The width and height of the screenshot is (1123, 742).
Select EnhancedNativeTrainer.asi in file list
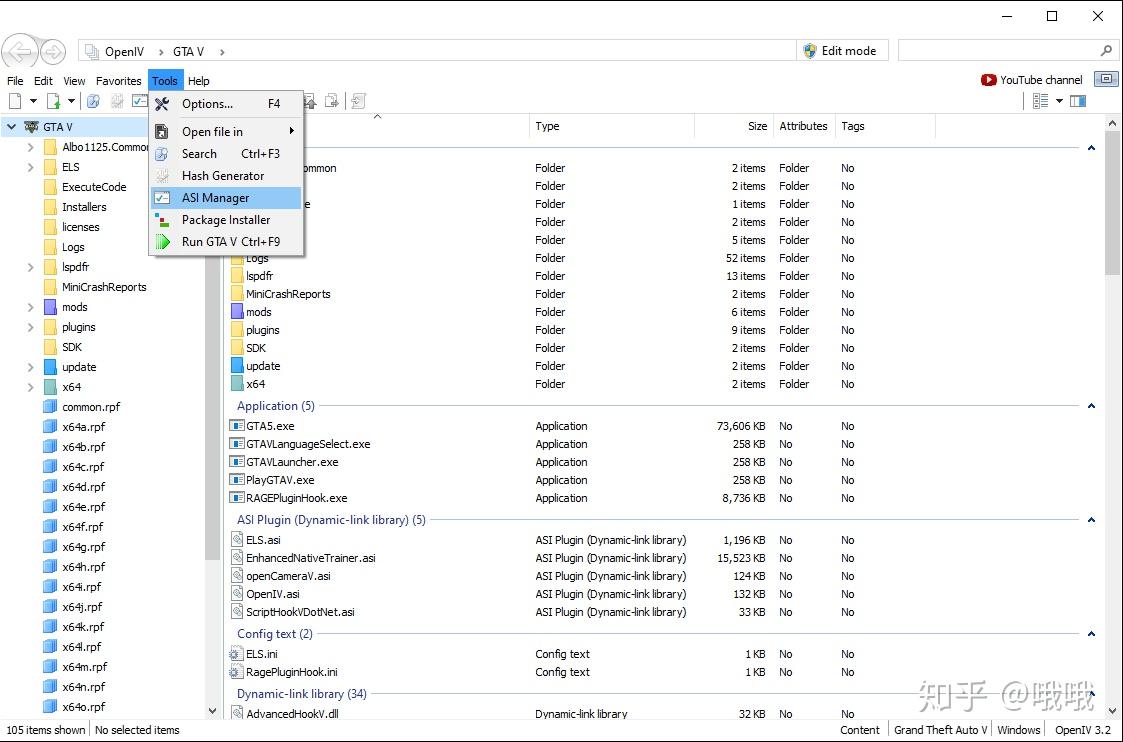(x=311, y=558)
